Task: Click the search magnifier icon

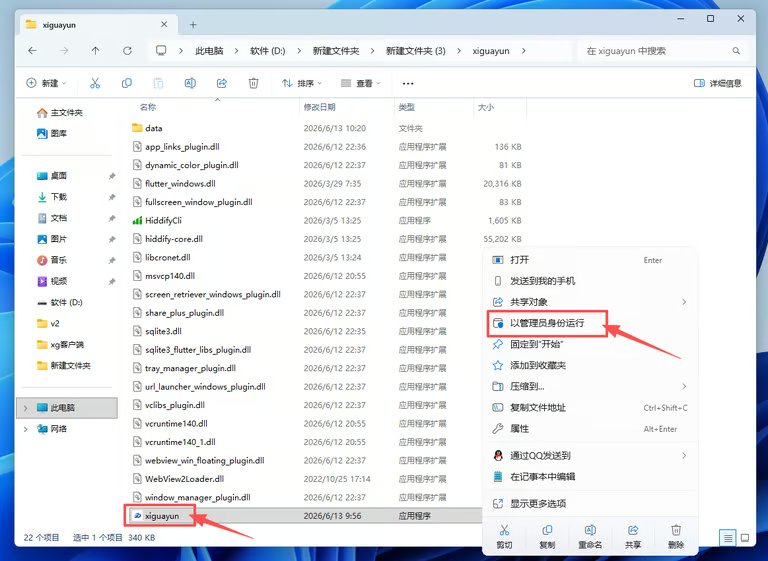Action: click(736, 50)
